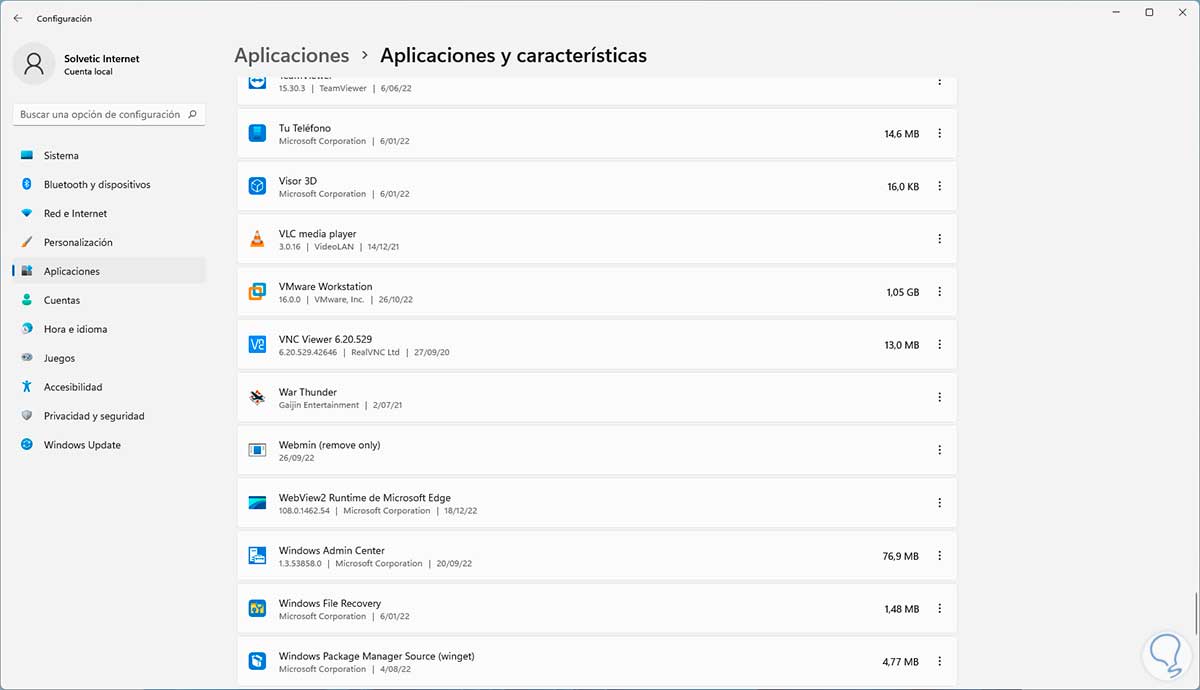
Task: Open three-dot menu for VMware Workstation
Action: [x=939, y=292]
